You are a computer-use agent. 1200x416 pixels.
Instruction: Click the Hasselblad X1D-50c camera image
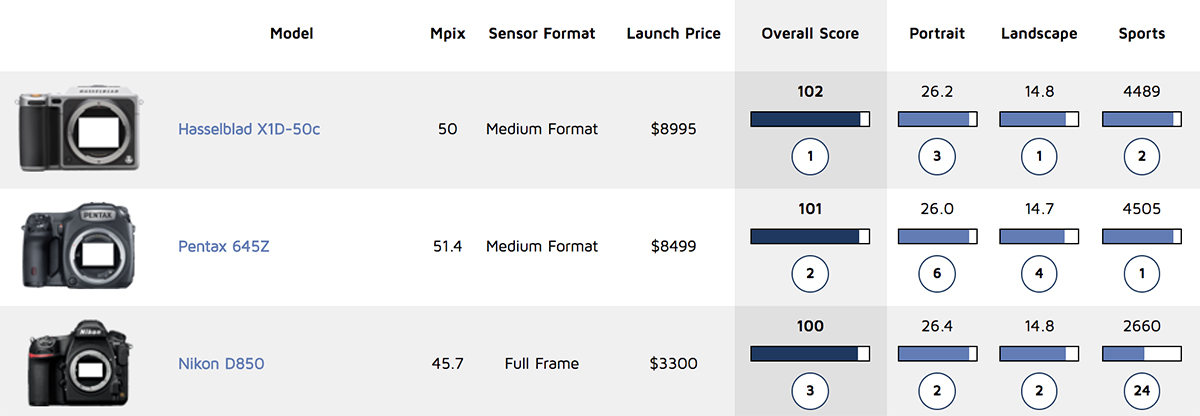coord(80,128)
